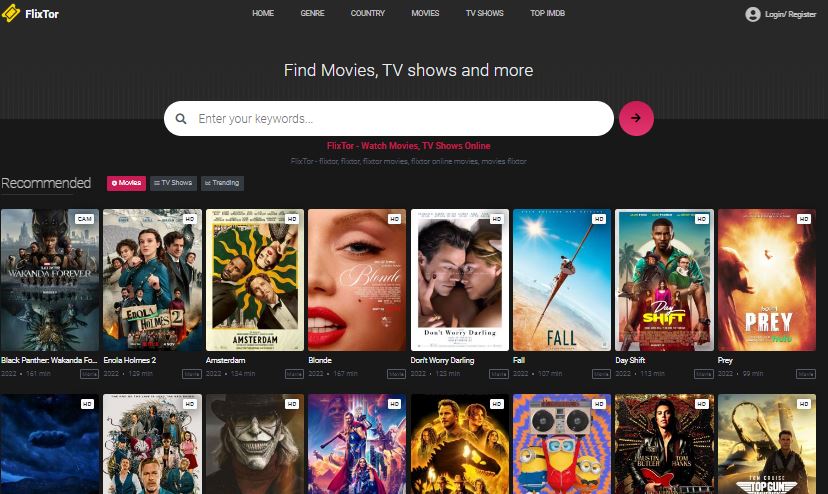Click Wakanda Forever poster thumbnail
Image resolution: width=828 pixels, height=494 pixels.
50,280
